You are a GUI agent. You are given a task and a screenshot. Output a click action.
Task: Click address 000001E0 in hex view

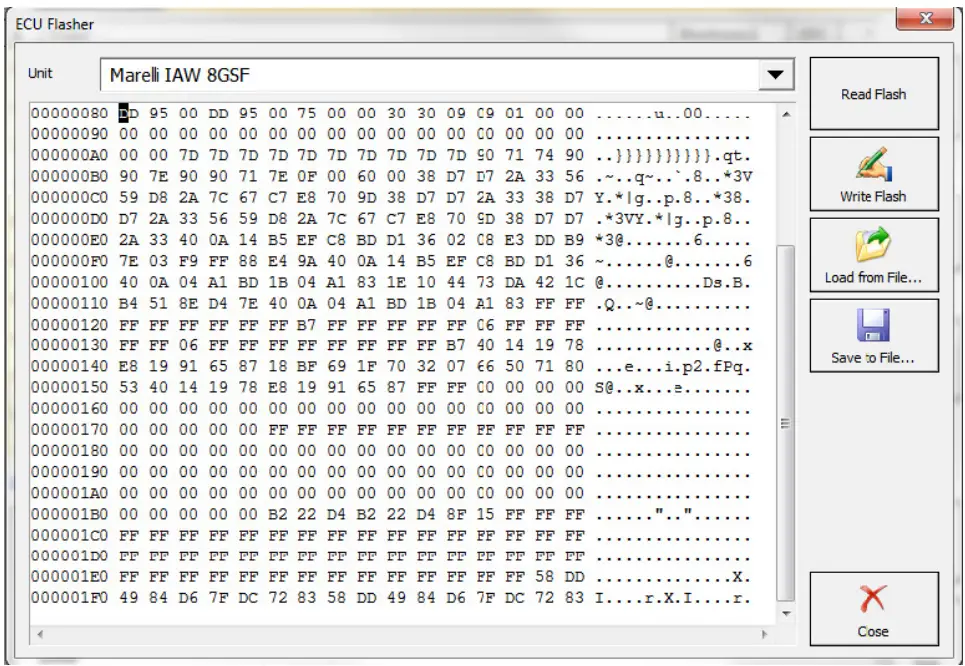tap(70, 577)
